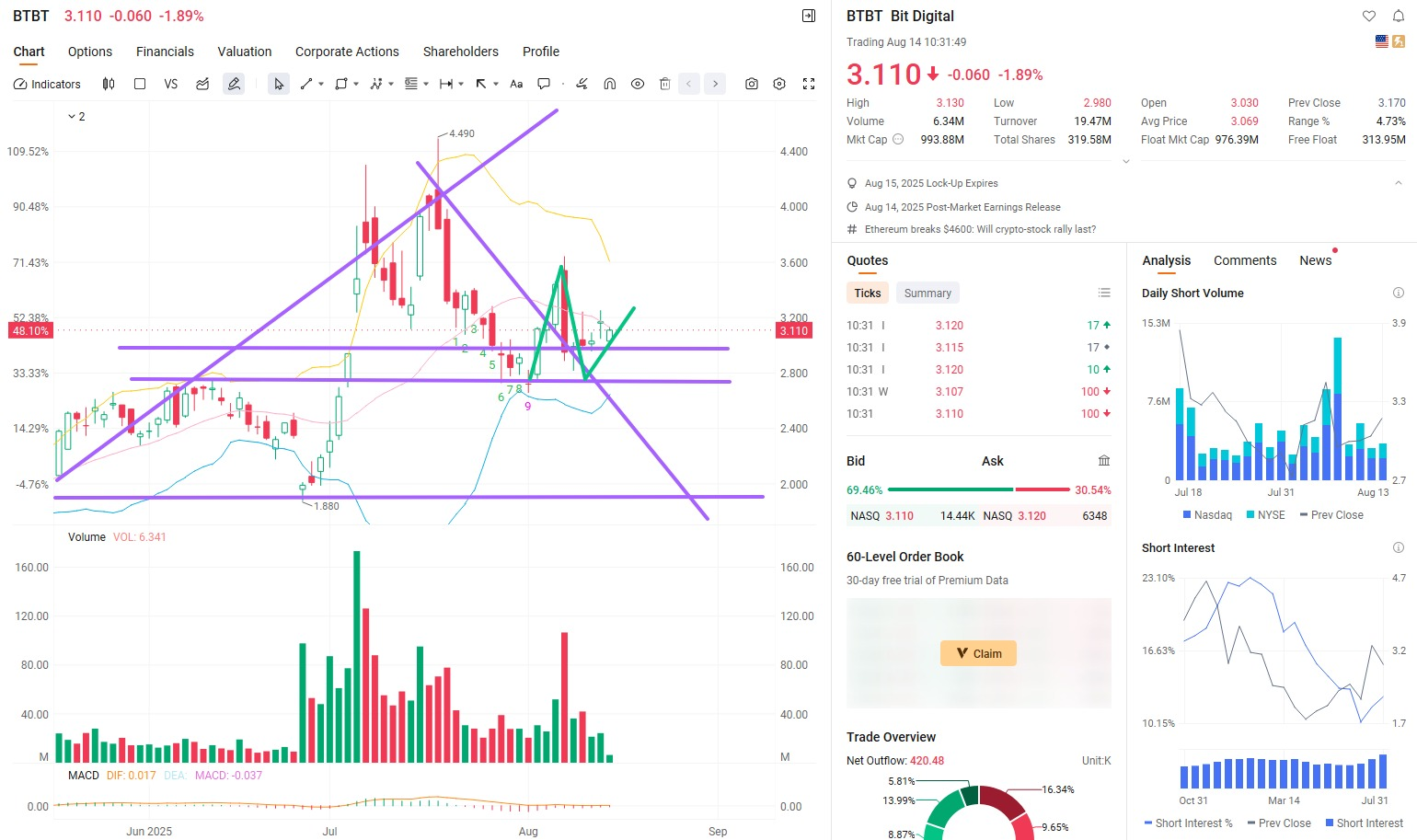Toggle the Nasdaq legend series
Viewport: 1417px width, 840px height.
pos(1207,514)
